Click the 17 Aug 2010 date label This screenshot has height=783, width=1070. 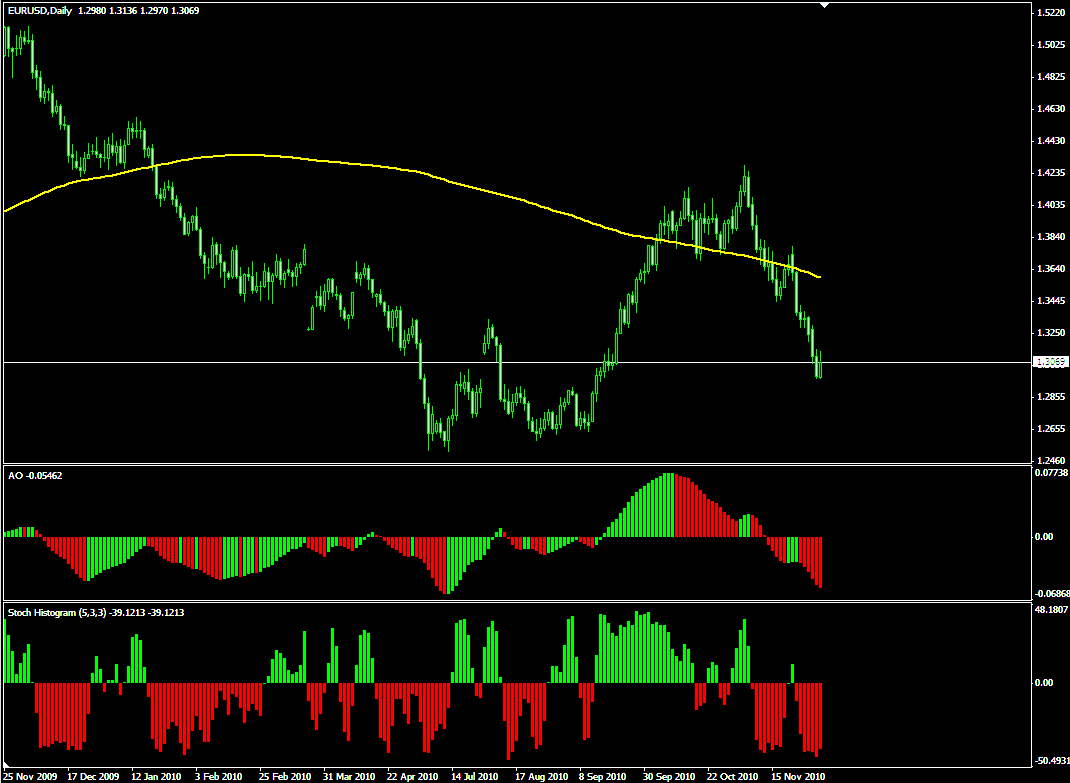pyautogui.click(x=541, y=777)
